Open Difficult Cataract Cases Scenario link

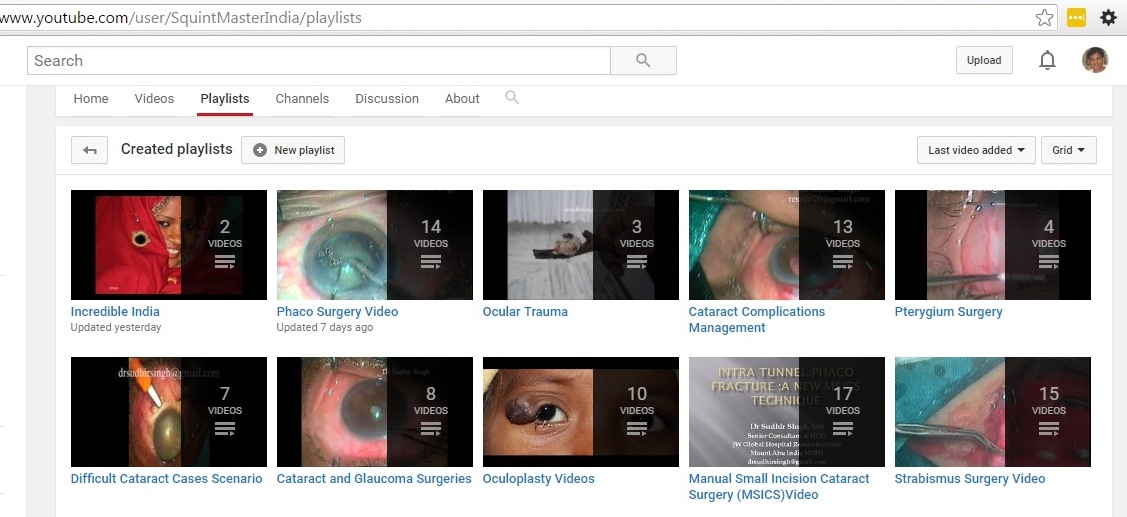coord(167,478)
